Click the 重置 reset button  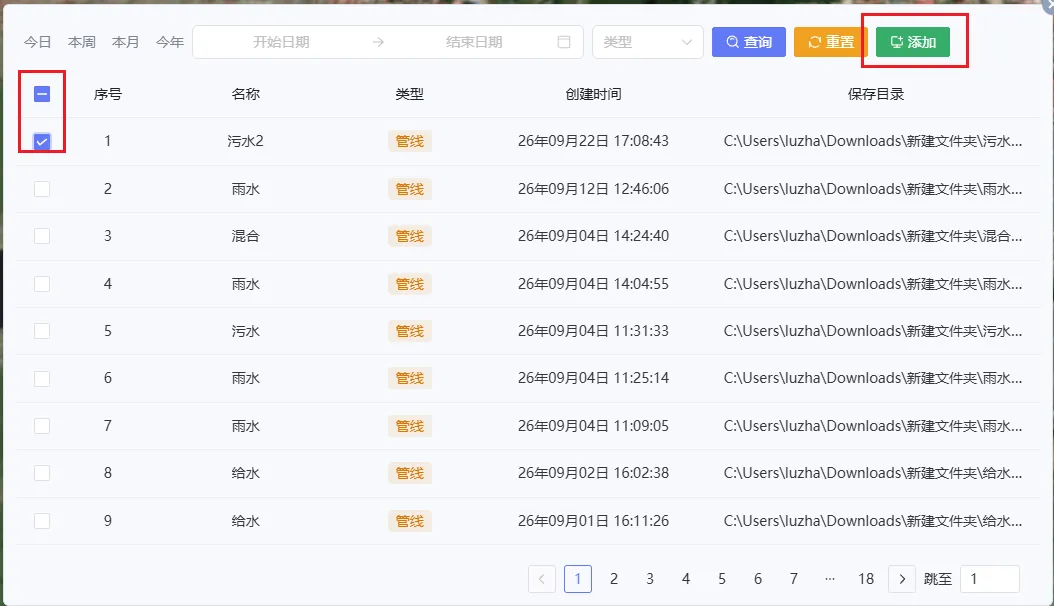tap(831, 42)
